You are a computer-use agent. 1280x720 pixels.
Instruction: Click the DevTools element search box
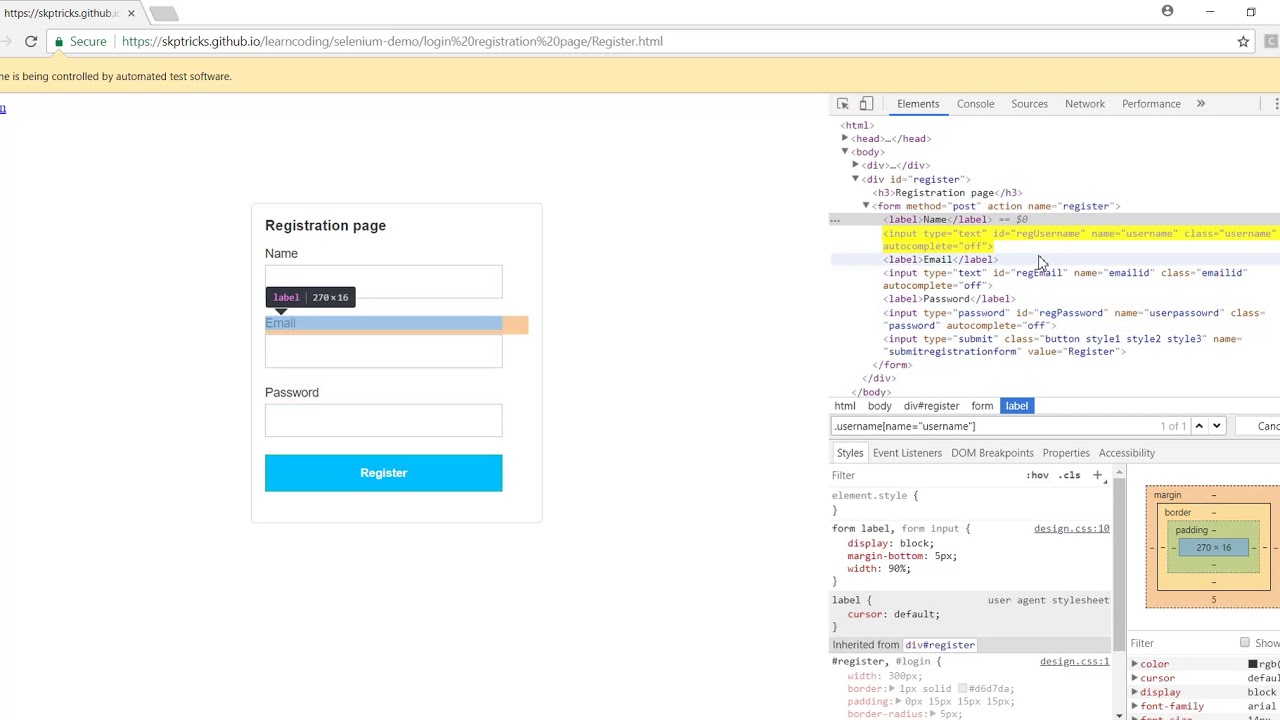pos(993,426)
